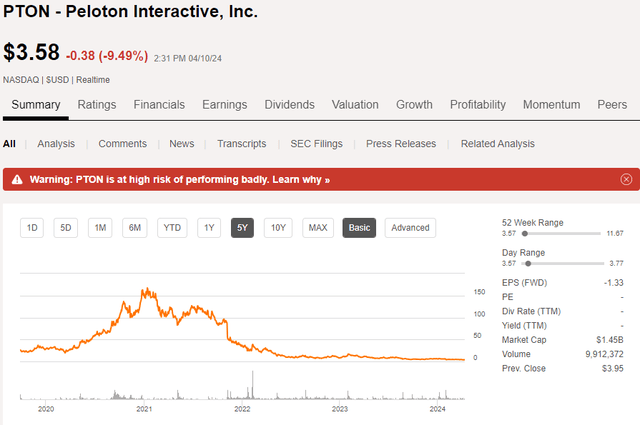Select the Momentum tab
This screenshot has width=640, height=425.
click(551, 105)
